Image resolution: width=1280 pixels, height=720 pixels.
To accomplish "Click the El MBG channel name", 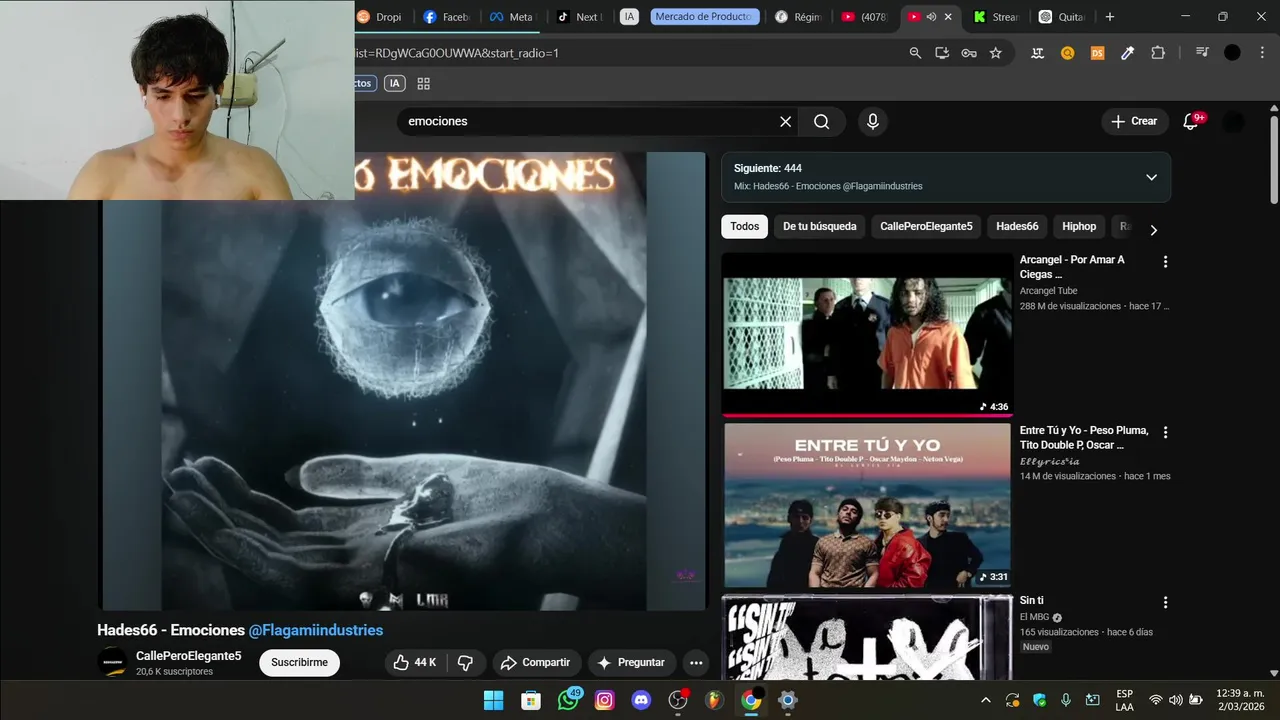I will pos(1034,617).
